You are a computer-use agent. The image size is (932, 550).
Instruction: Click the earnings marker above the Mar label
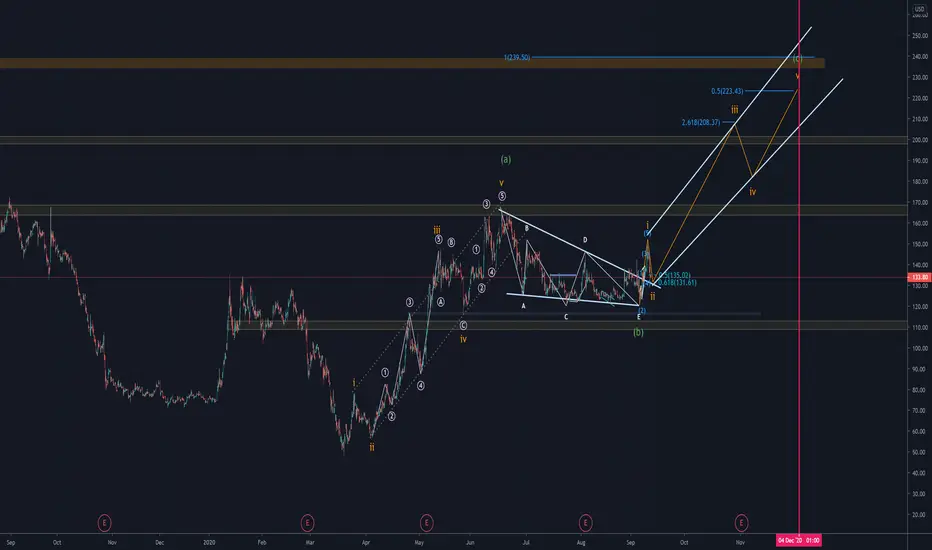[307, 523]
